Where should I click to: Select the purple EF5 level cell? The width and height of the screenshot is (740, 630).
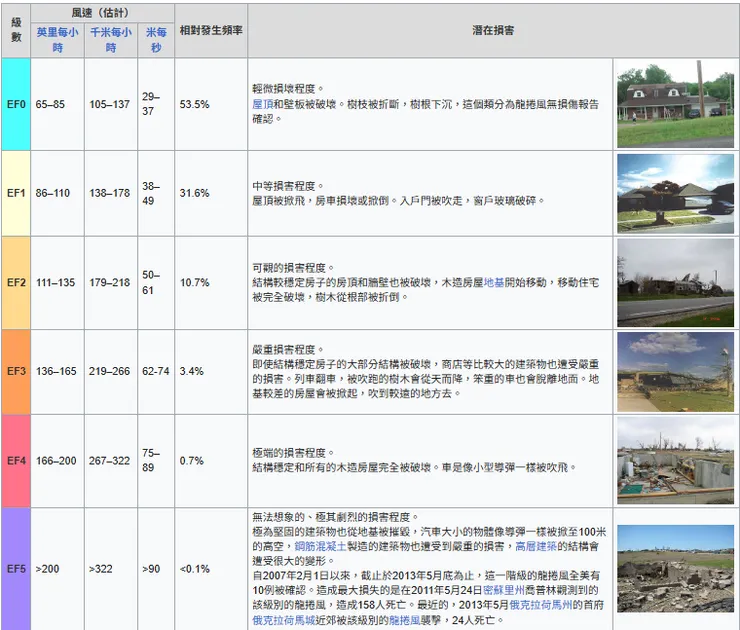(x=16, y=569)
